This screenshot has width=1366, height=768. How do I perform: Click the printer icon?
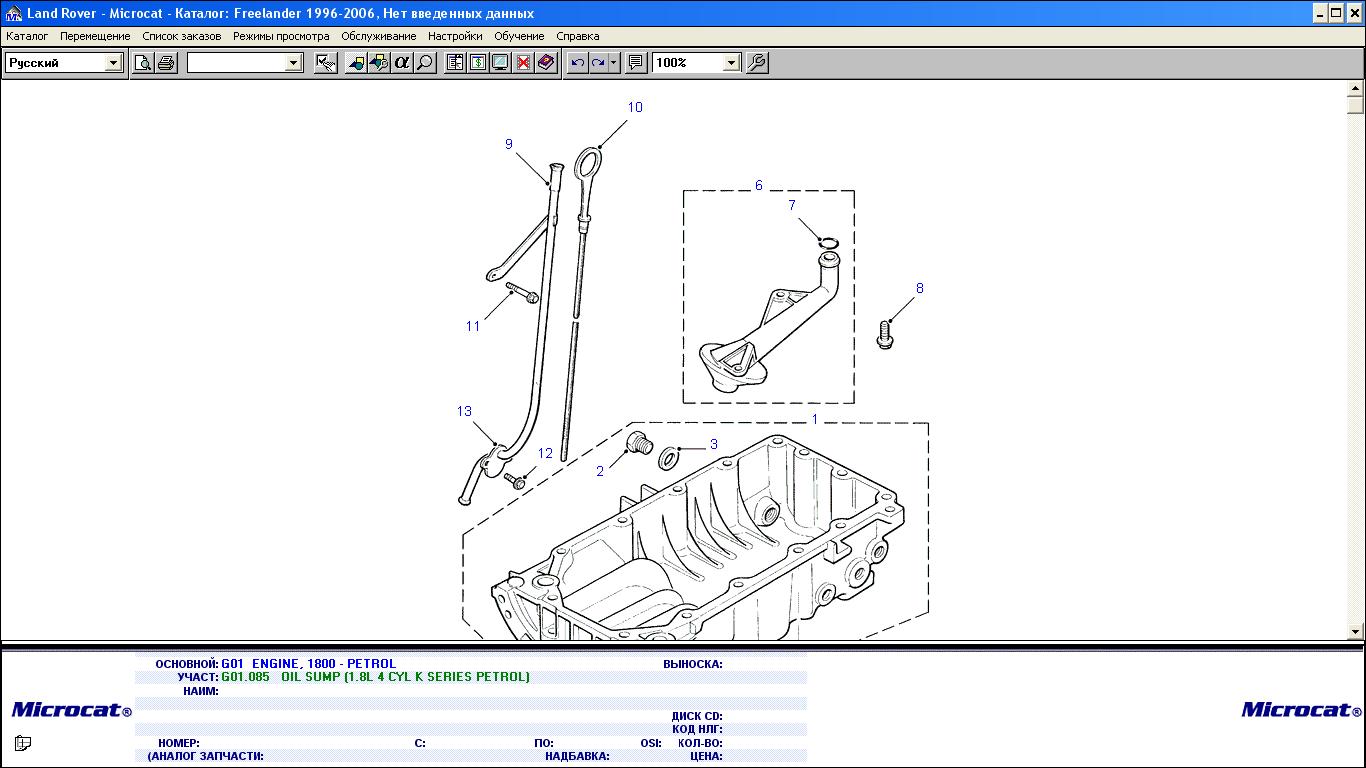[x=167, y=62]
